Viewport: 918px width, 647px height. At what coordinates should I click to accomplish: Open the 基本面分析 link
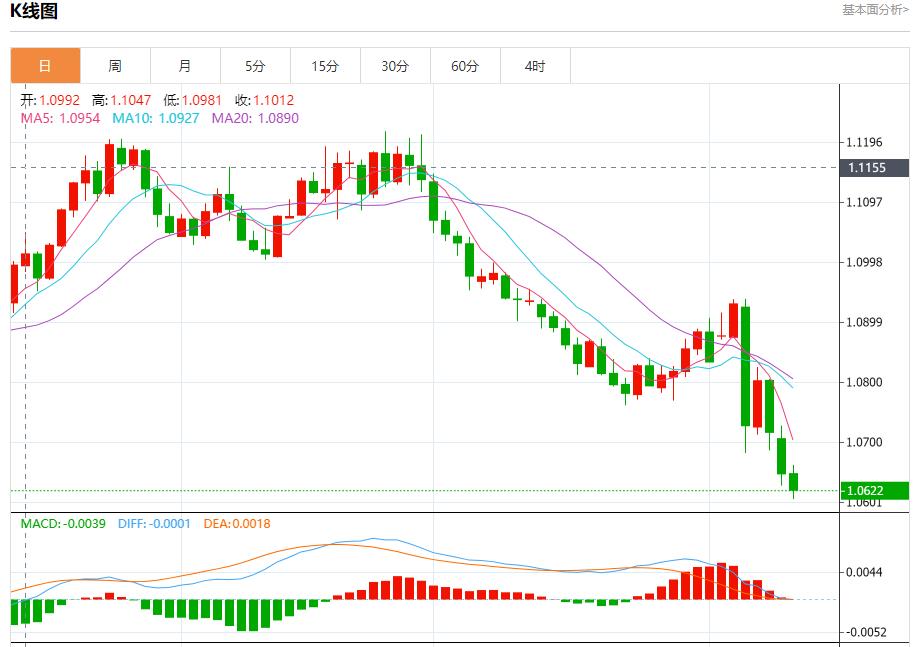point(875,10)
